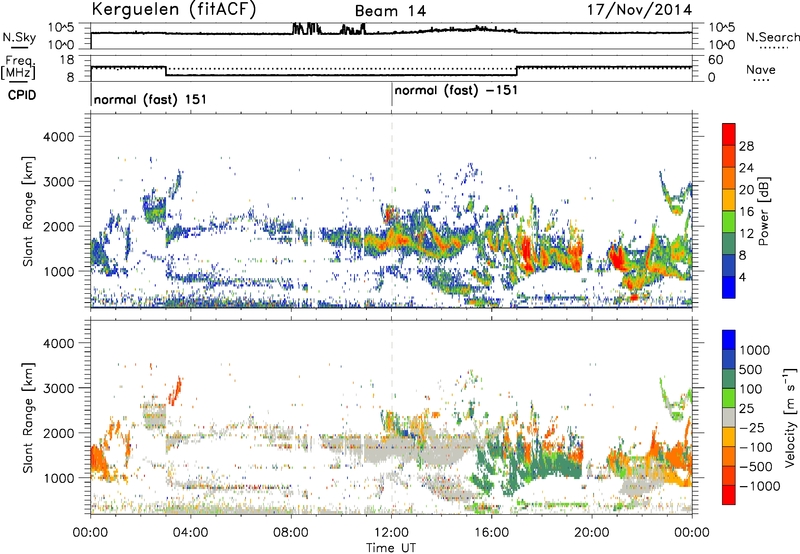The image size is (800, 554).
Task: Select the "12" tick on the Power colorbar
Action: [x=746, y=234]
